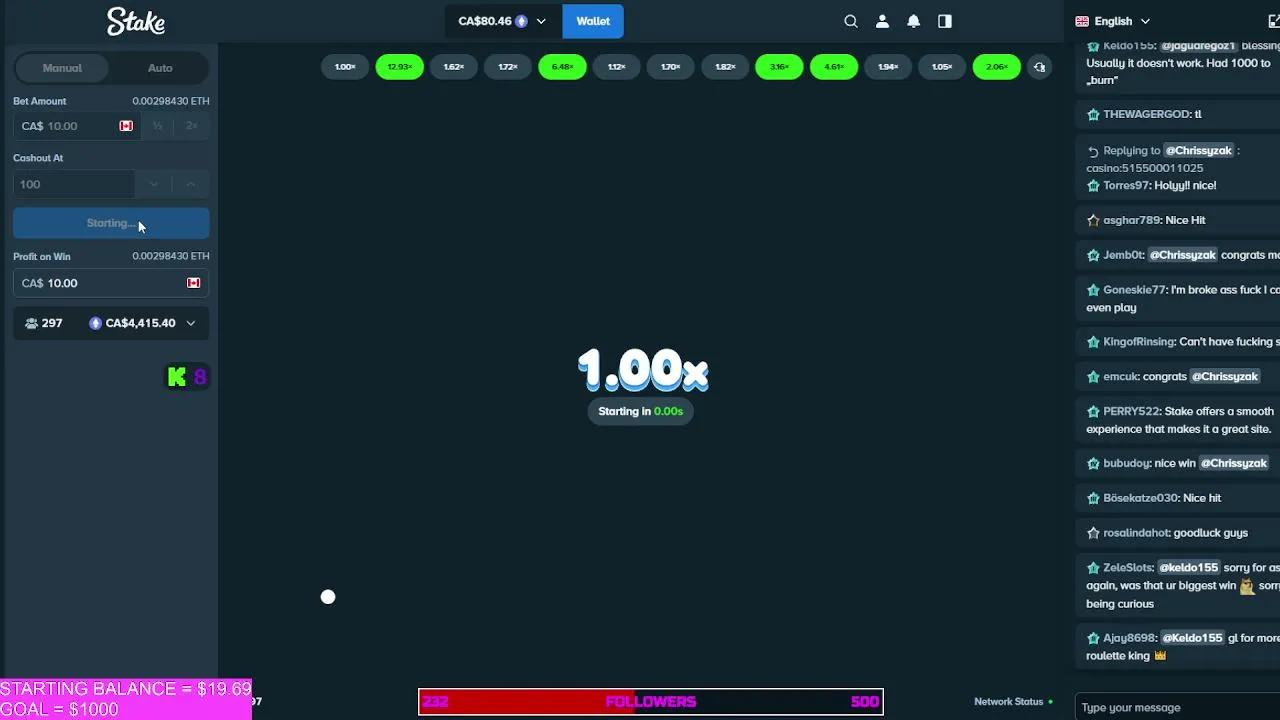Decrease the Cashout At value

coord(153,184)
